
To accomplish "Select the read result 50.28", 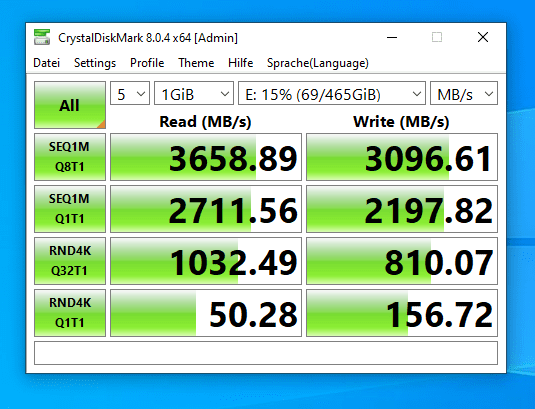I will pos(206,313).
